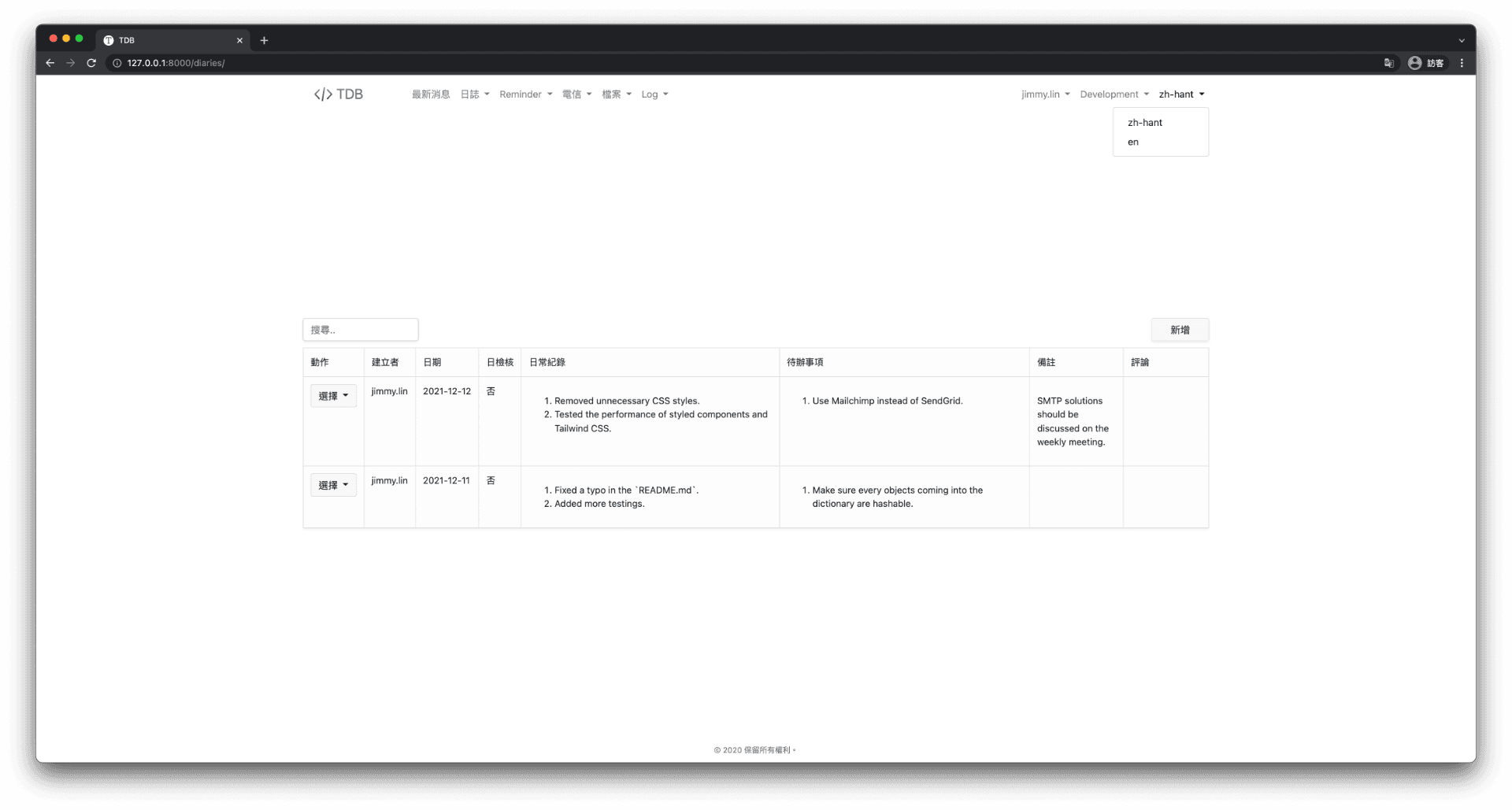Viewport: 1512px width, 810px height.
Task: Close the TDB browser tab
Action: pos(239,40)
